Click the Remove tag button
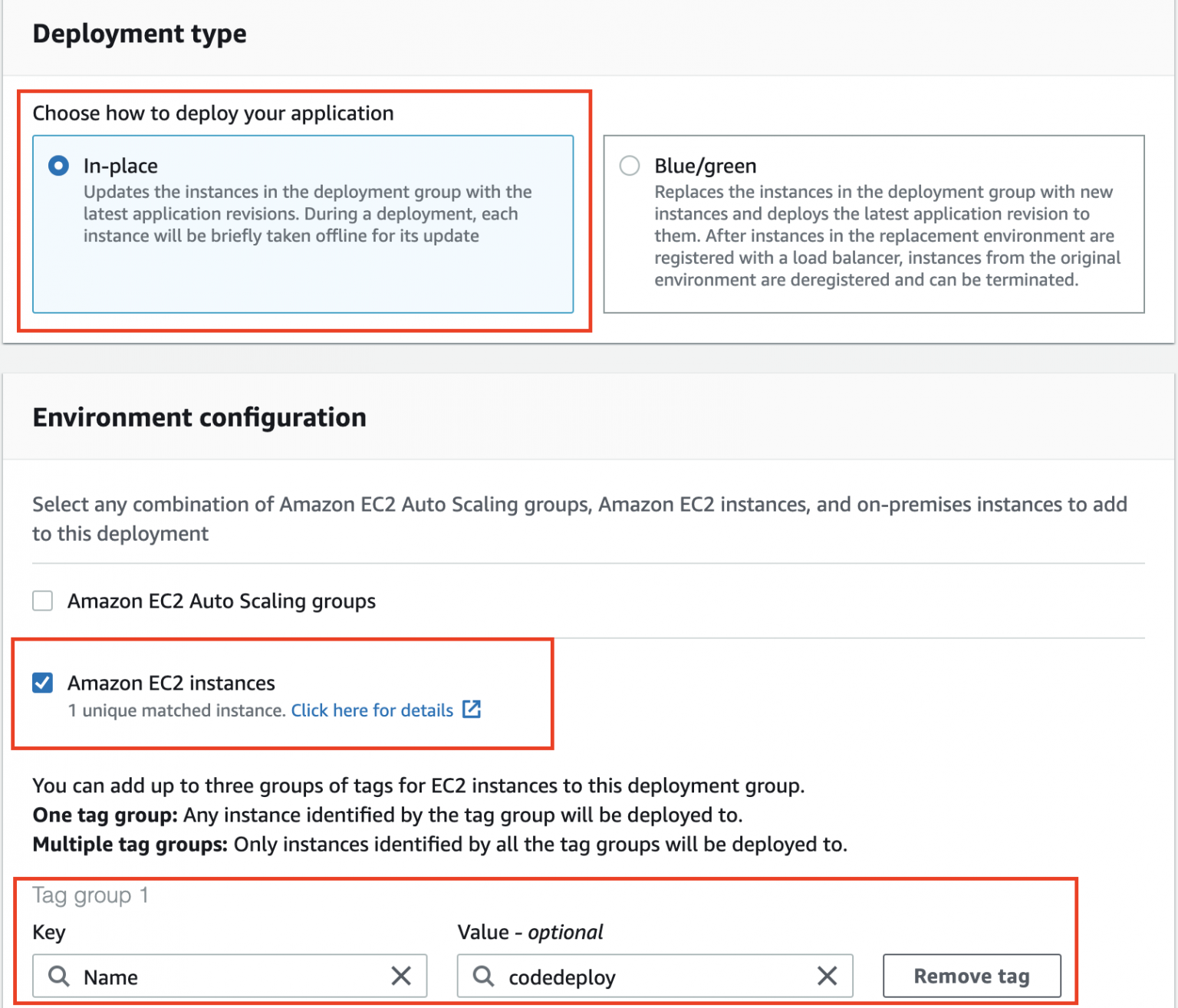Viewport: 1178px width, 1008px height. click(x=971, y=975)
